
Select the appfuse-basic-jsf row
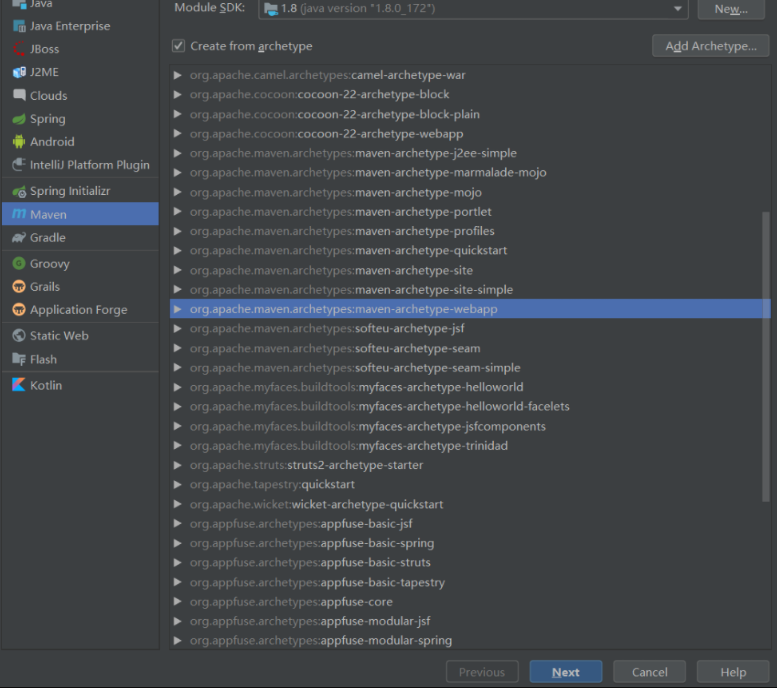click(x=470, y=524)
